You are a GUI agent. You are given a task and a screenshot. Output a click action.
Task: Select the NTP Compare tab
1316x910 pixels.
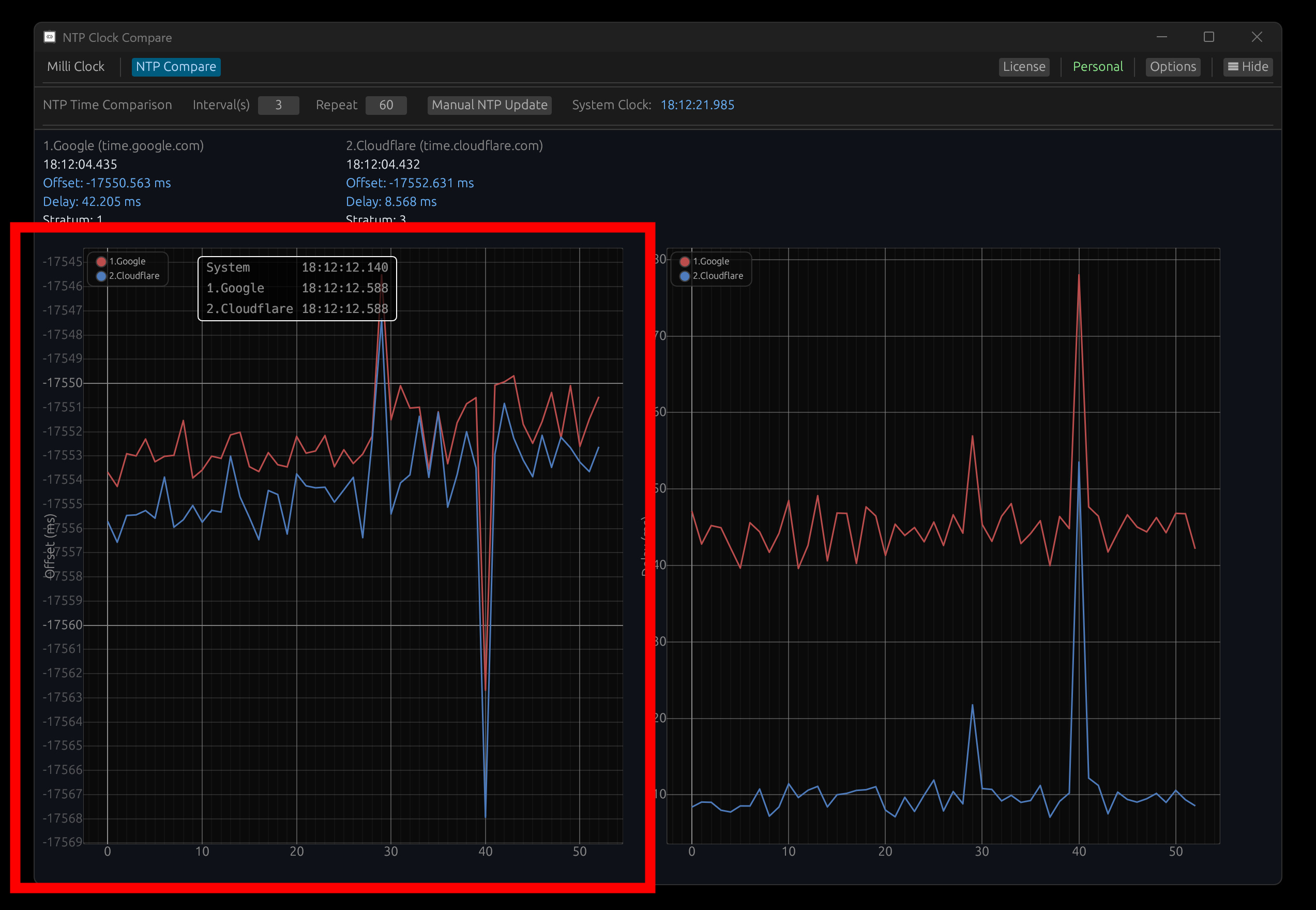[175, 67]
